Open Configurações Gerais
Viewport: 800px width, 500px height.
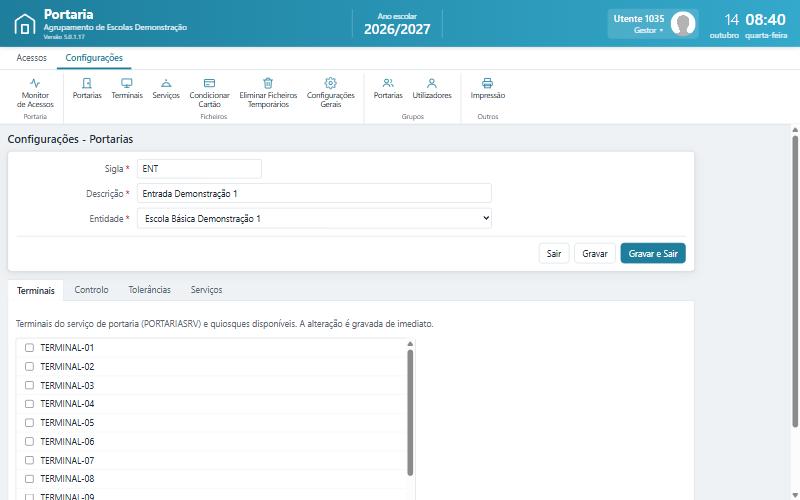point(331,93)
